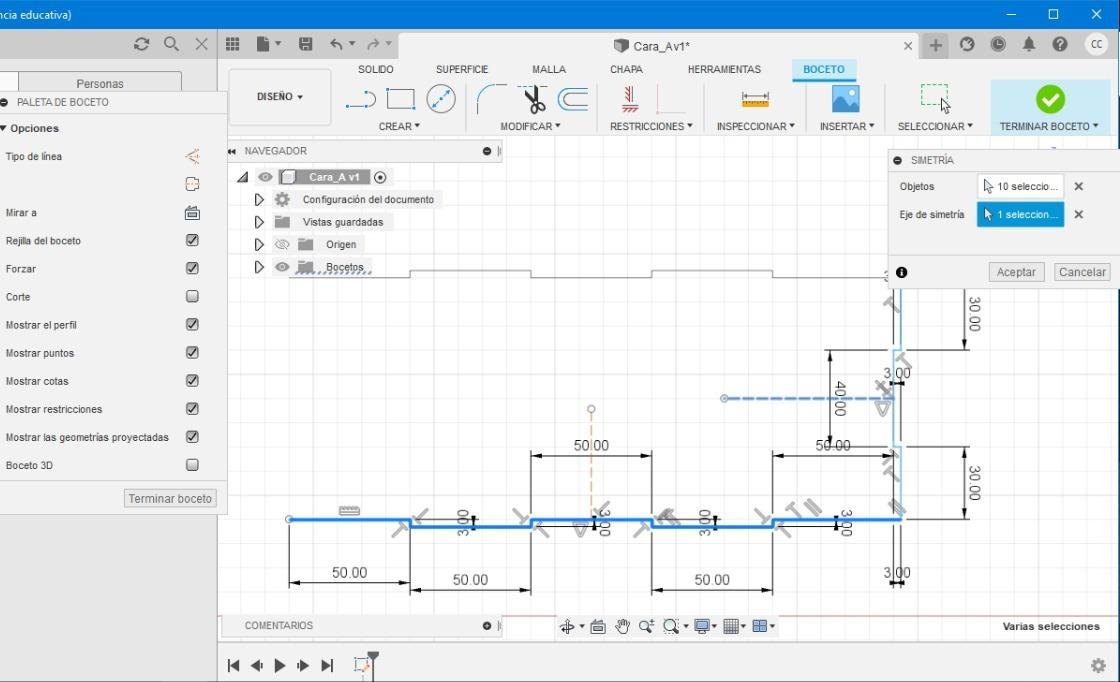Open the Measure inspection tool
The width and height of the screenshot is (1120, 682).
coord(755,99)
